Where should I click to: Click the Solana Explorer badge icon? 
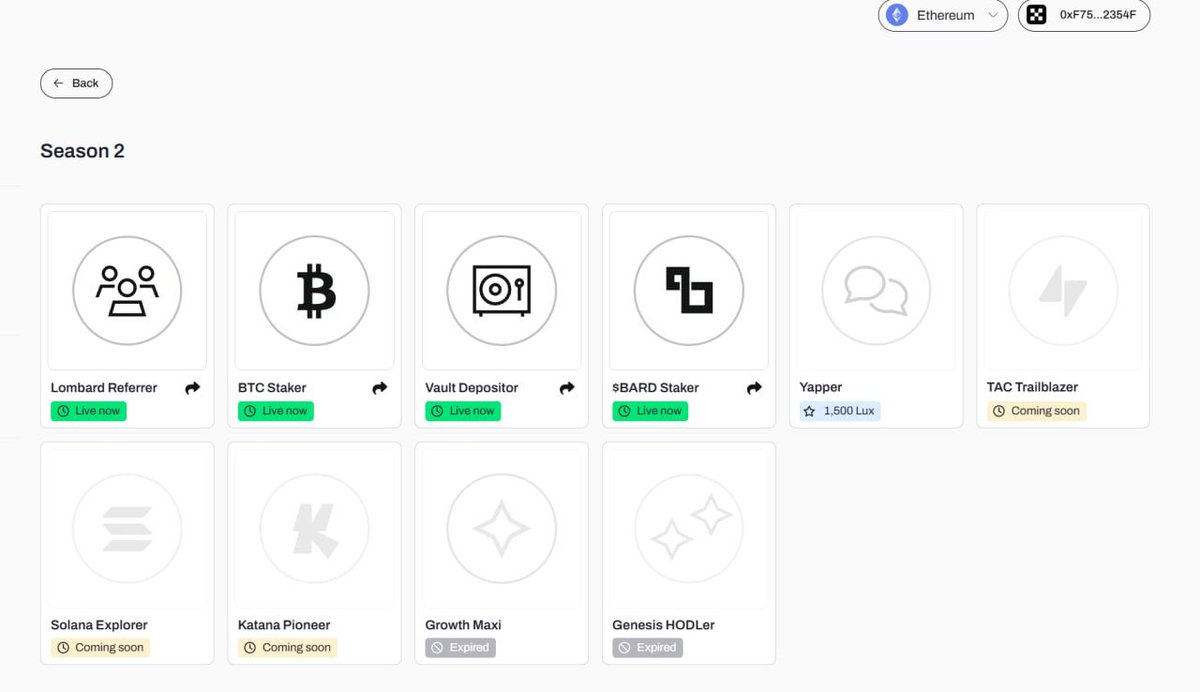127,528
